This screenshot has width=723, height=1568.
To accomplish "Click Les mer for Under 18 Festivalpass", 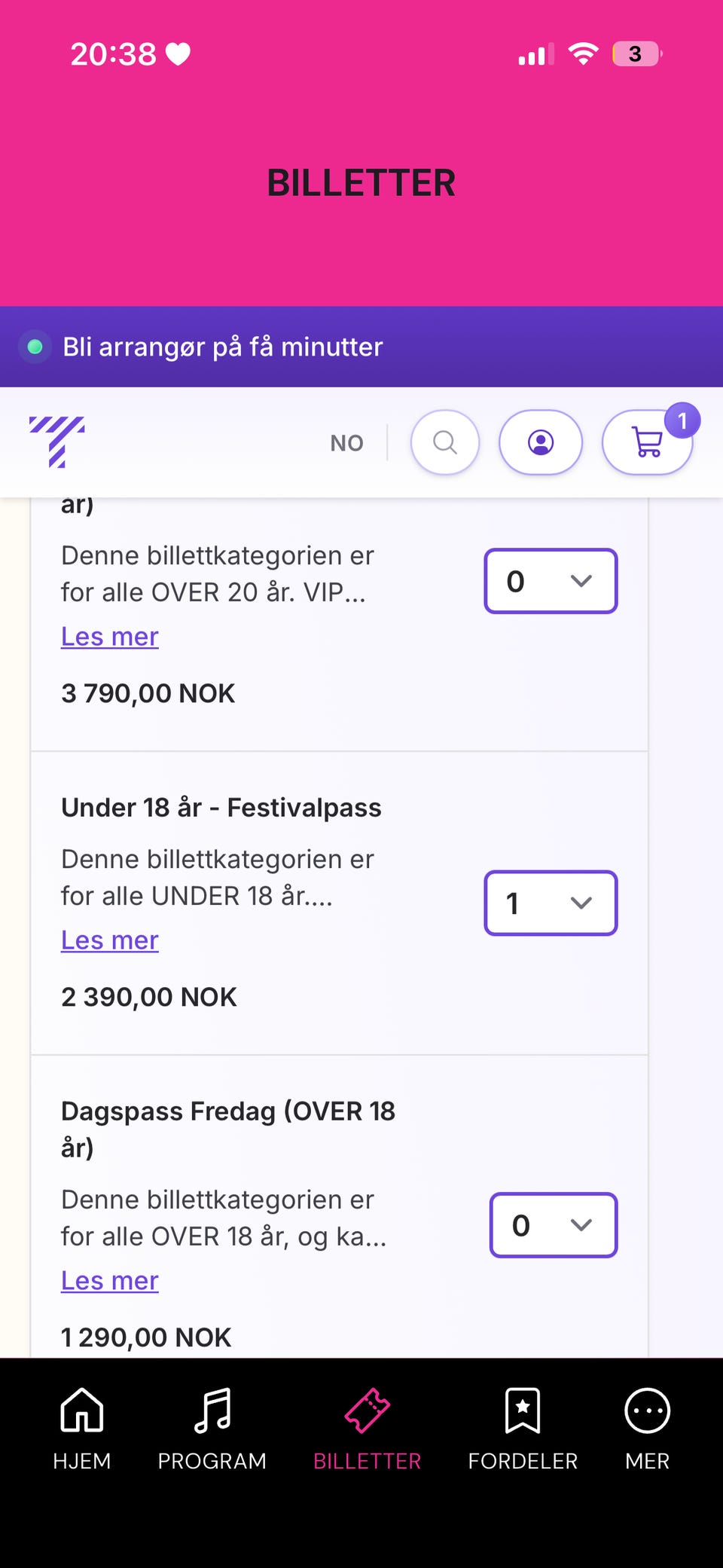I will 110,940.
